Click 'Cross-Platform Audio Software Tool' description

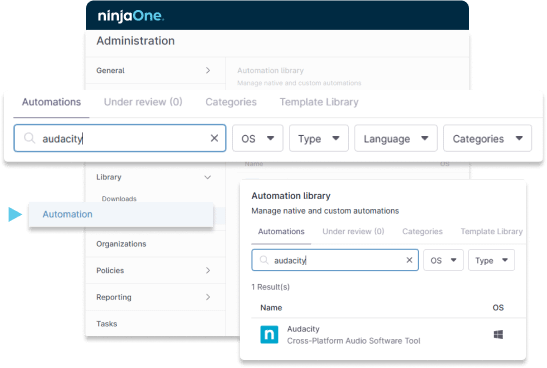(x=353, y=341)
